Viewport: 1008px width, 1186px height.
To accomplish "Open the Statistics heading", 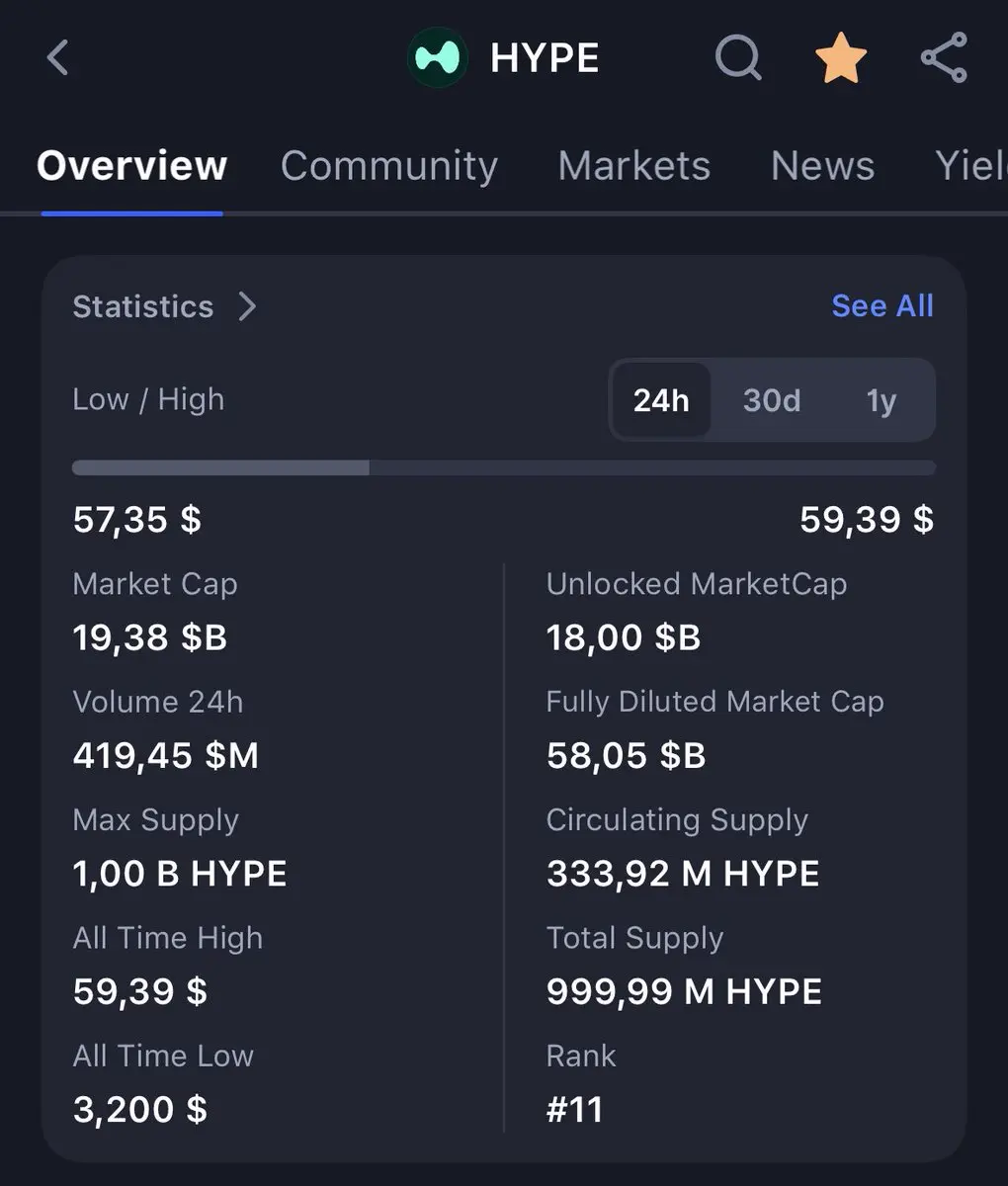I will point(143,306).
